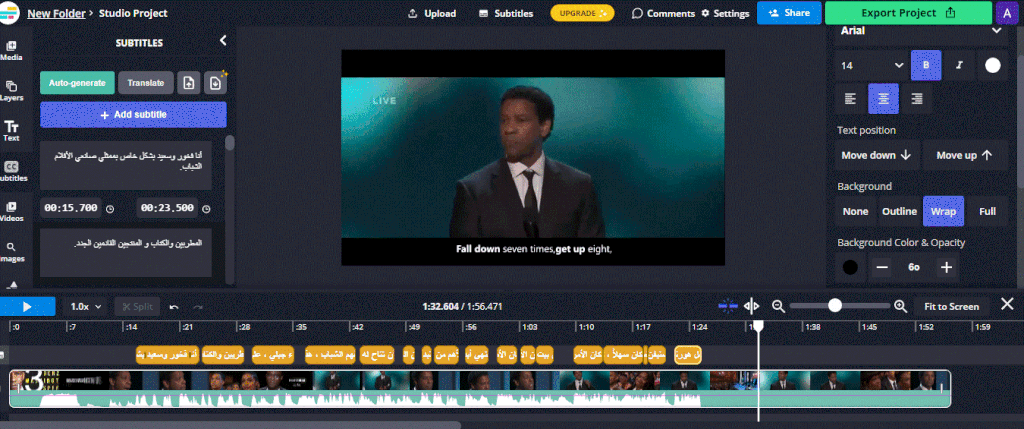
Task: Zoom in the timeline
Action: [x=901, y=306]
